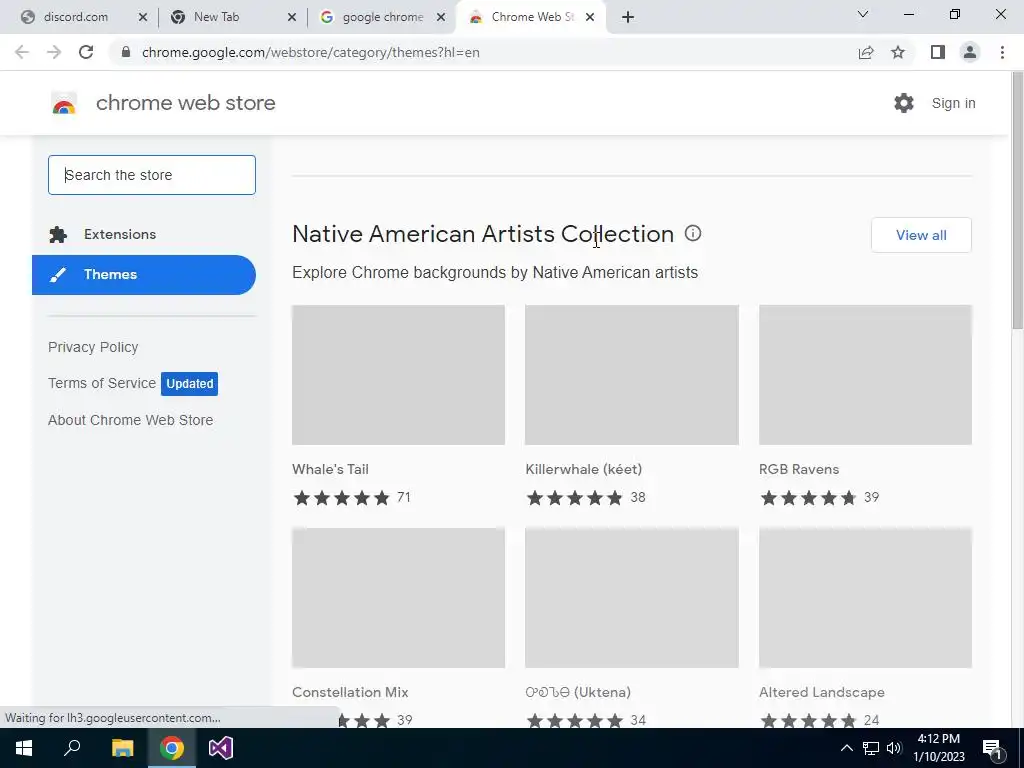The image size is (1024, 768).
Task: Click Whale's Tail star rating
Action: [x=342, y=498]
